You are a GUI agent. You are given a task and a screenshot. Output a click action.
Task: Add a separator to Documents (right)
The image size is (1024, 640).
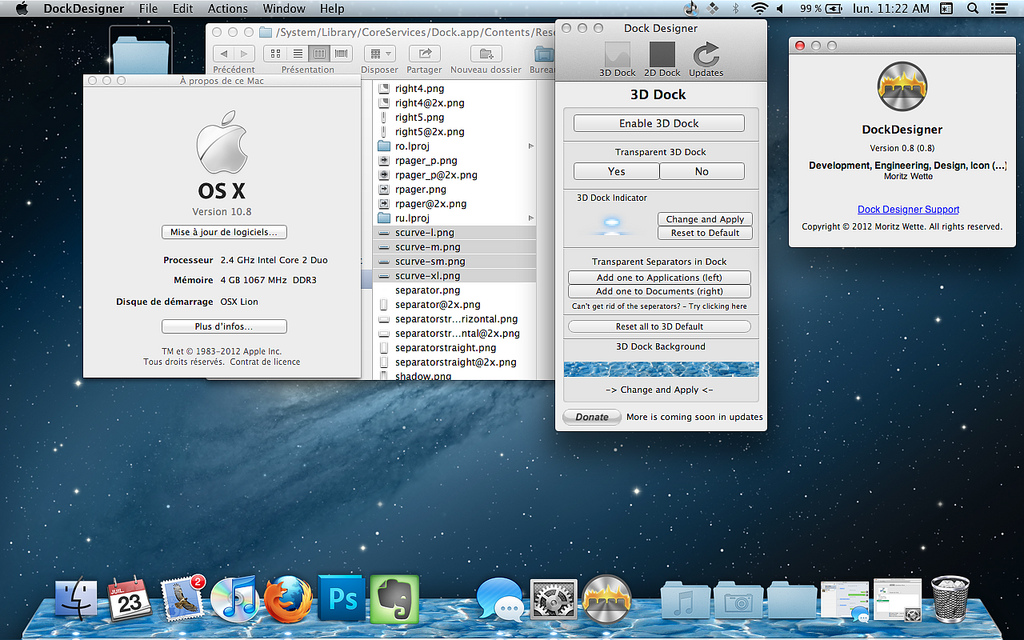659,291
